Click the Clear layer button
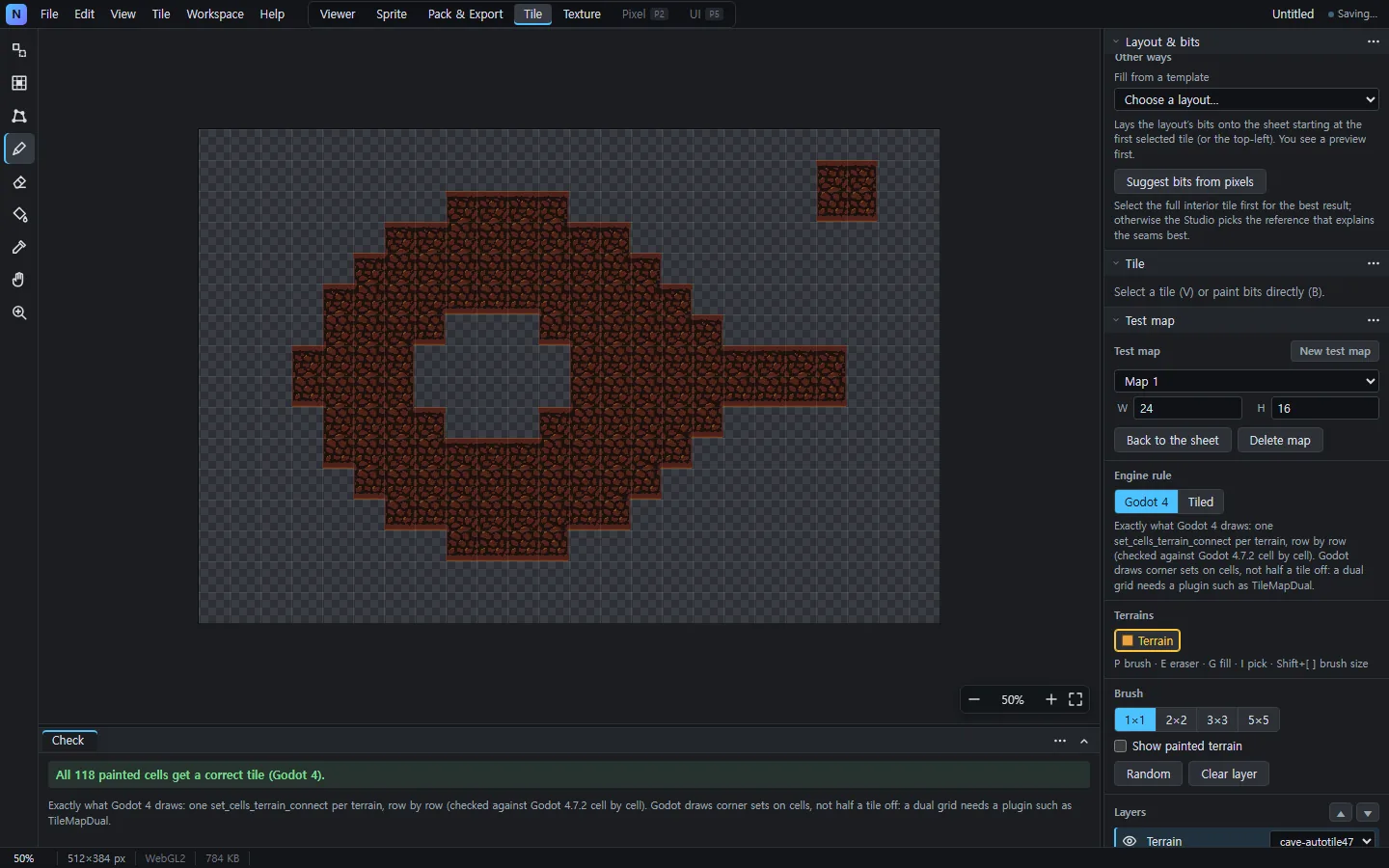This screenshot has height=868, width=1389. 1229,773
